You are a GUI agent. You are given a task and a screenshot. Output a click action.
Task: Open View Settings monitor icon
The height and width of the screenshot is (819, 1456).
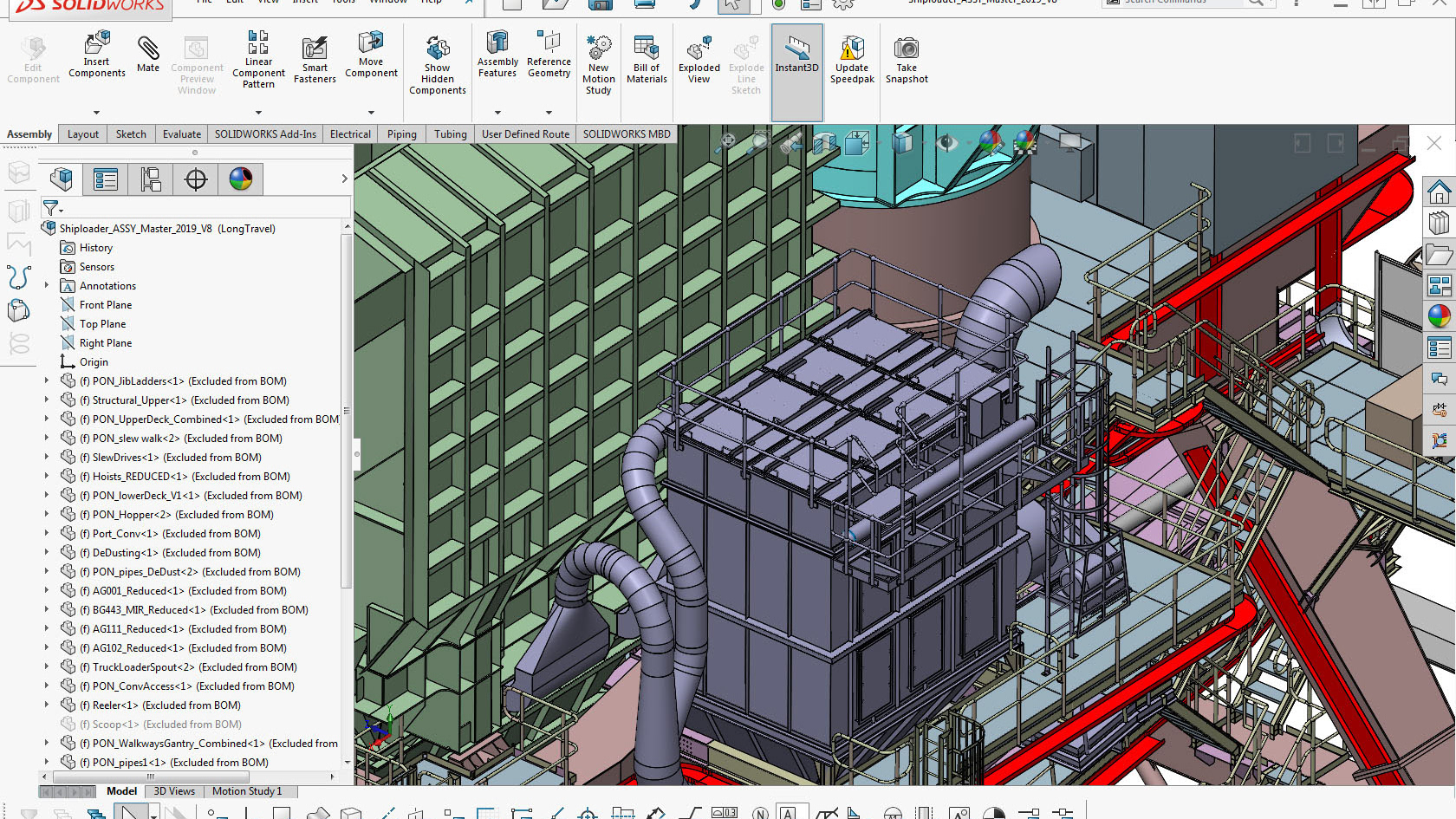1071,142
